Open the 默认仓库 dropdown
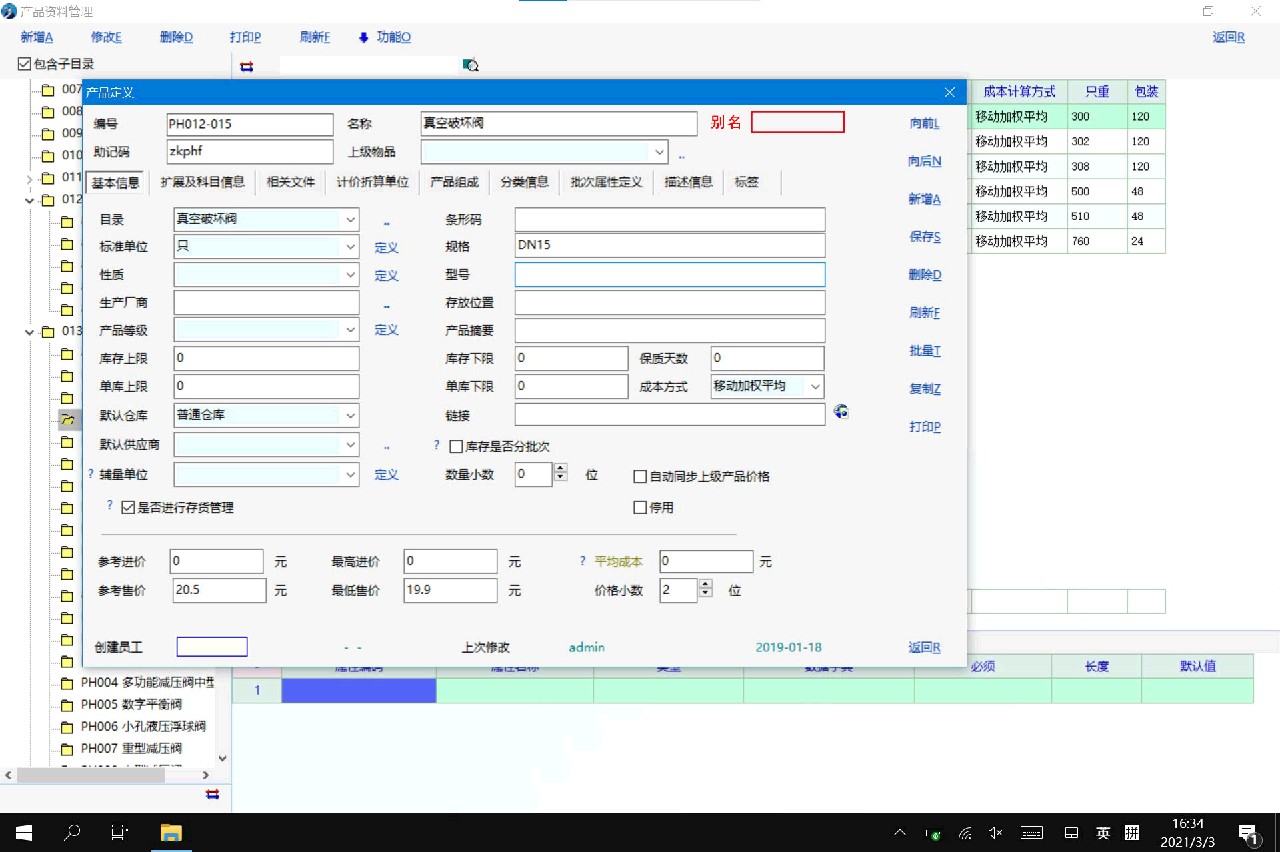1280x852 pixels. 350,415
